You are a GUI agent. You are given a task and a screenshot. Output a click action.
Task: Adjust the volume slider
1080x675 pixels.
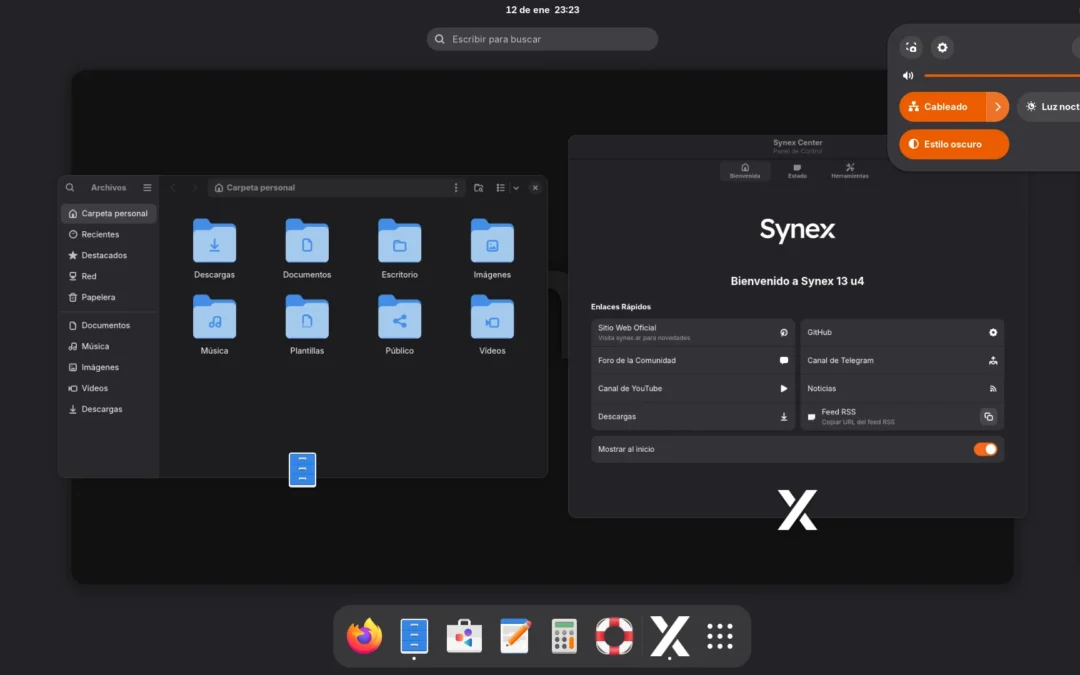coord(1000,75)
